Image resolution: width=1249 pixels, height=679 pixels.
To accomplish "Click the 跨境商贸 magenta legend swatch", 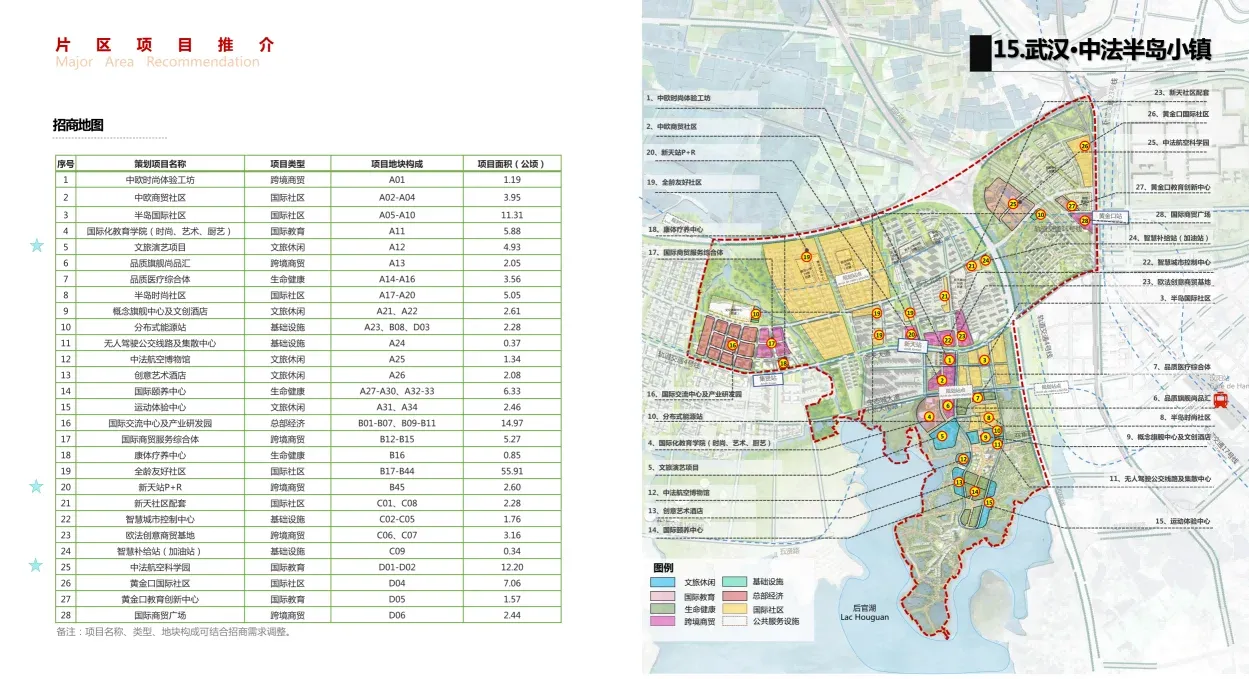I will point(663,621).
